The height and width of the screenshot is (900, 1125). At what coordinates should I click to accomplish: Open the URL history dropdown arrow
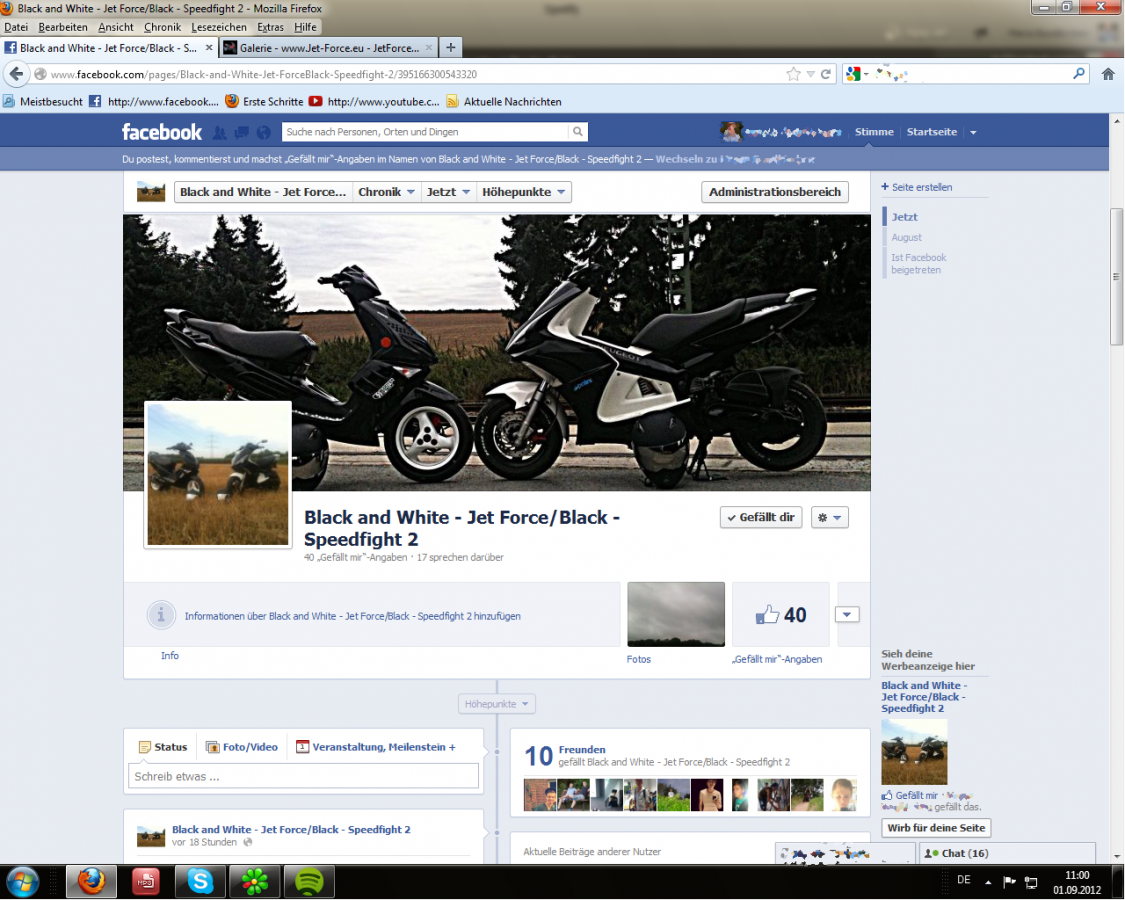810,74
